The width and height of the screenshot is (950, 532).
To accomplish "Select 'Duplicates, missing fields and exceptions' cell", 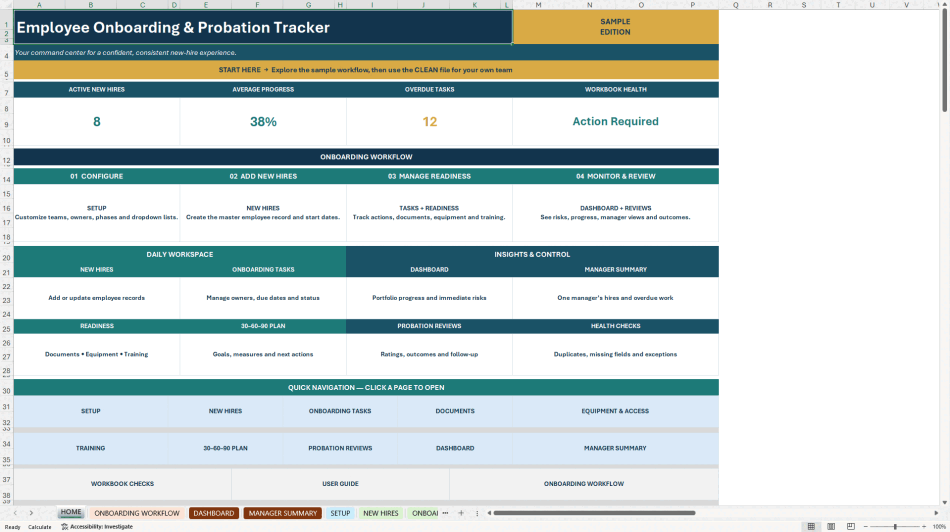I will tap(616, 354).
